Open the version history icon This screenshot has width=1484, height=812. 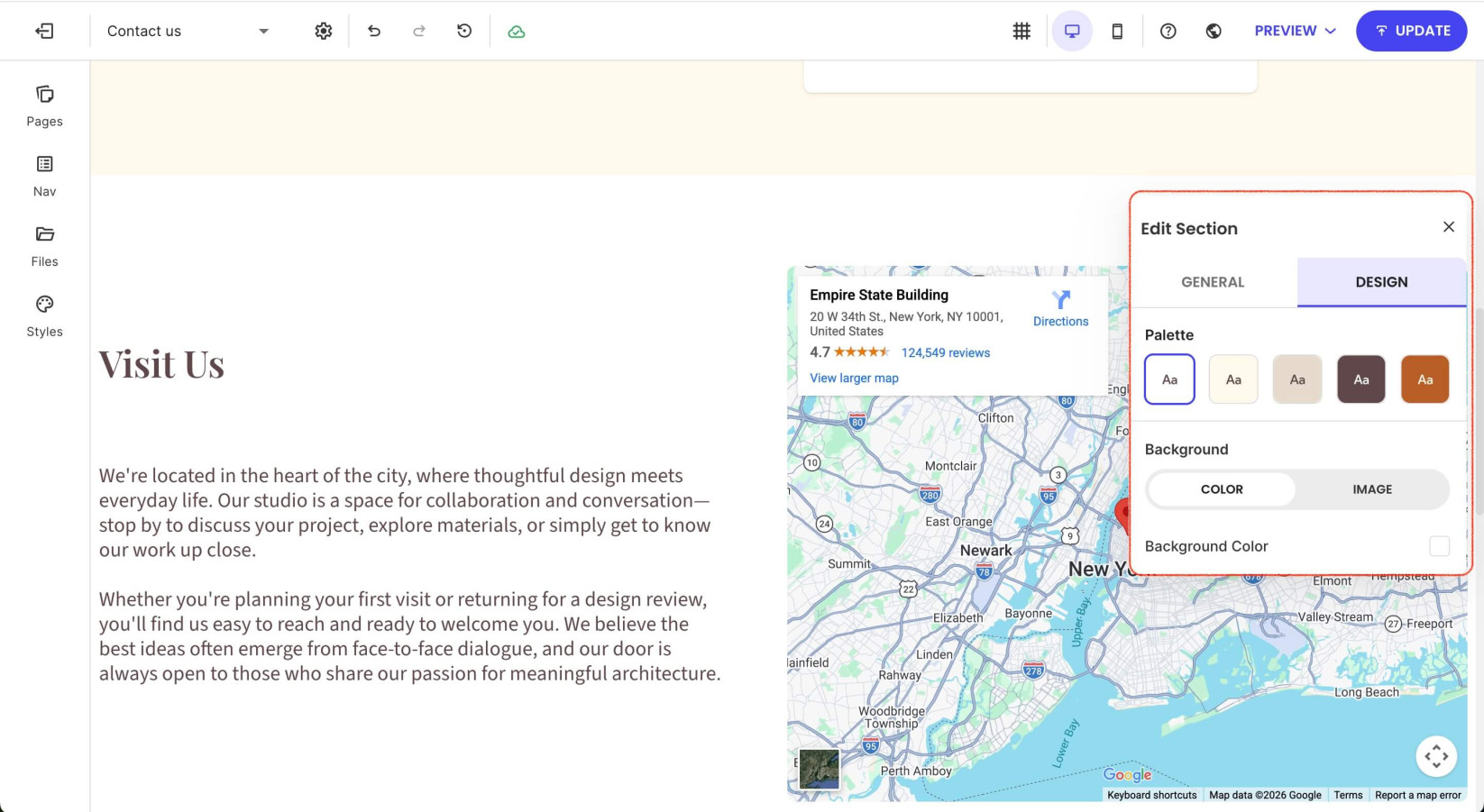[x=464, y=31]
